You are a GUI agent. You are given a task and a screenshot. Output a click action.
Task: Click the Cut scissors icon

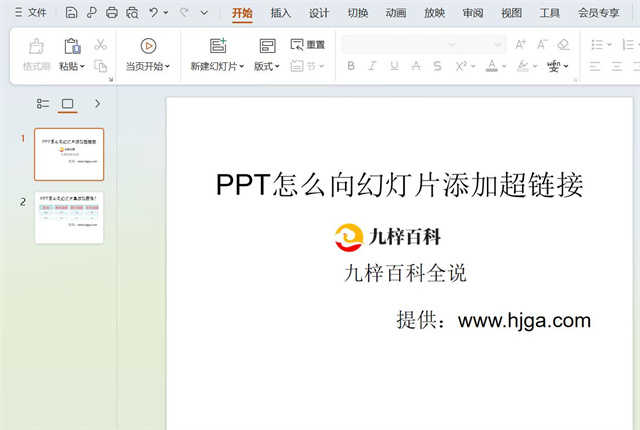100,44
